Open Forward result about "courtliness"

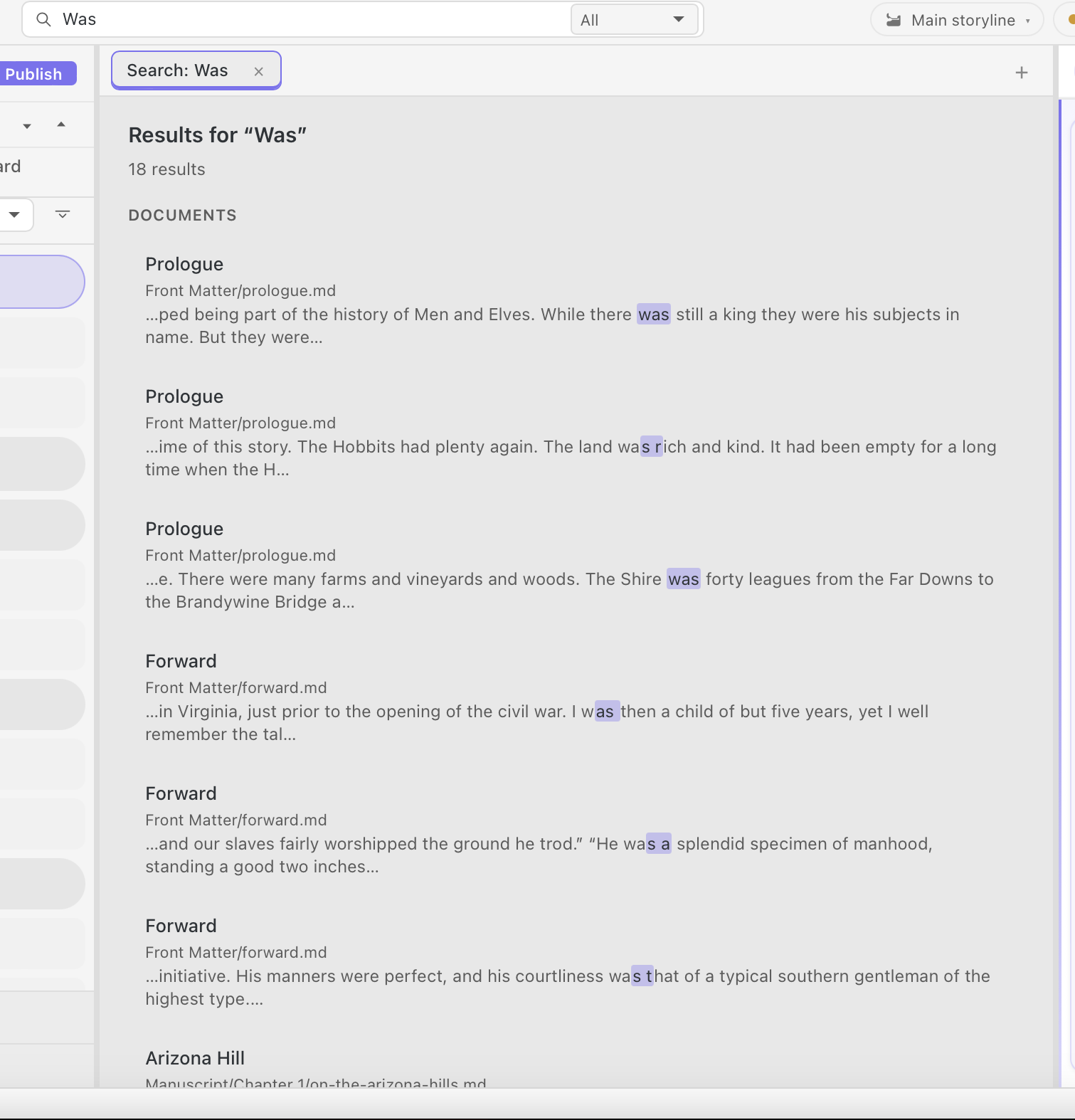point(181,926)
